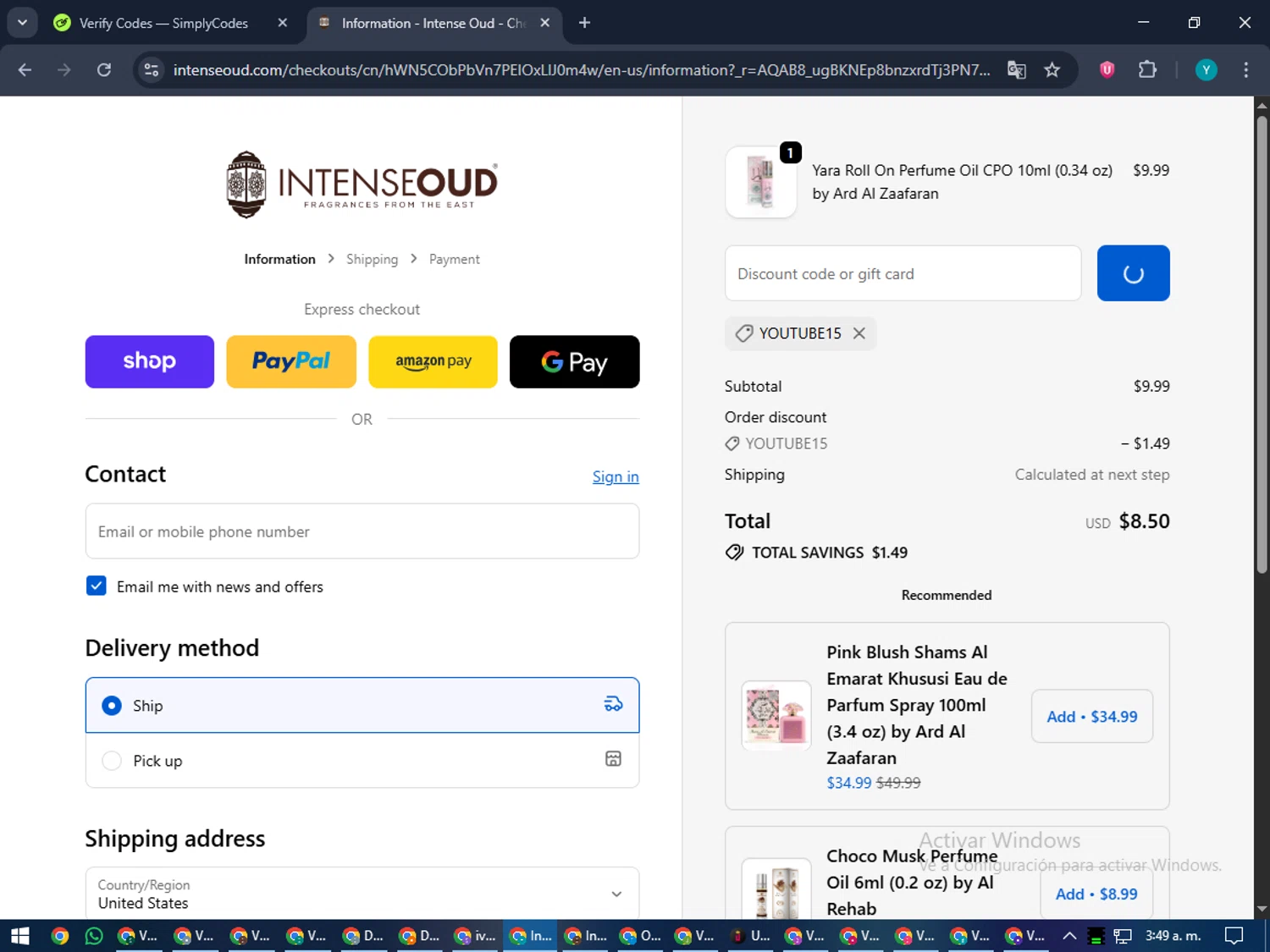The width and height of the screenshot is (1270, 952).
Task: Open the Chrome profile avatar Y
Action: coord(1206,70)
